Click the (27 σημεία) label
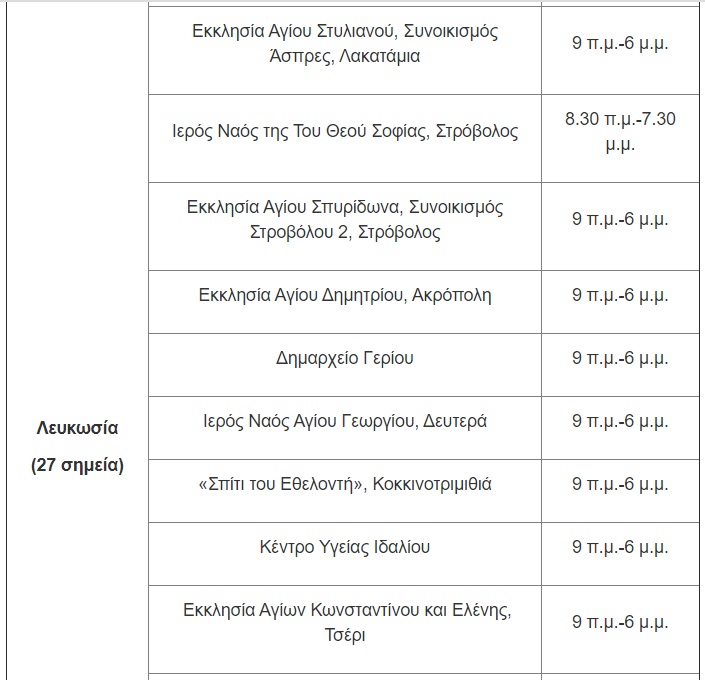Viewport: 705px width, 680px height. (x=77, y=465)
